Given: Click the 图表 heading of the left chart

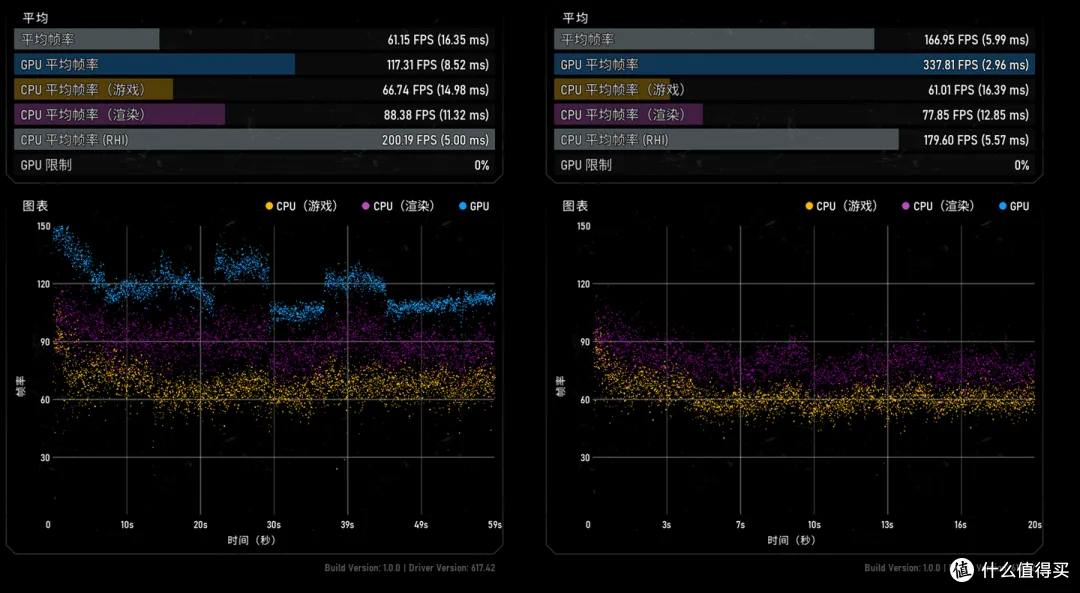Looking at the screenshot, I should click(35, 206).
